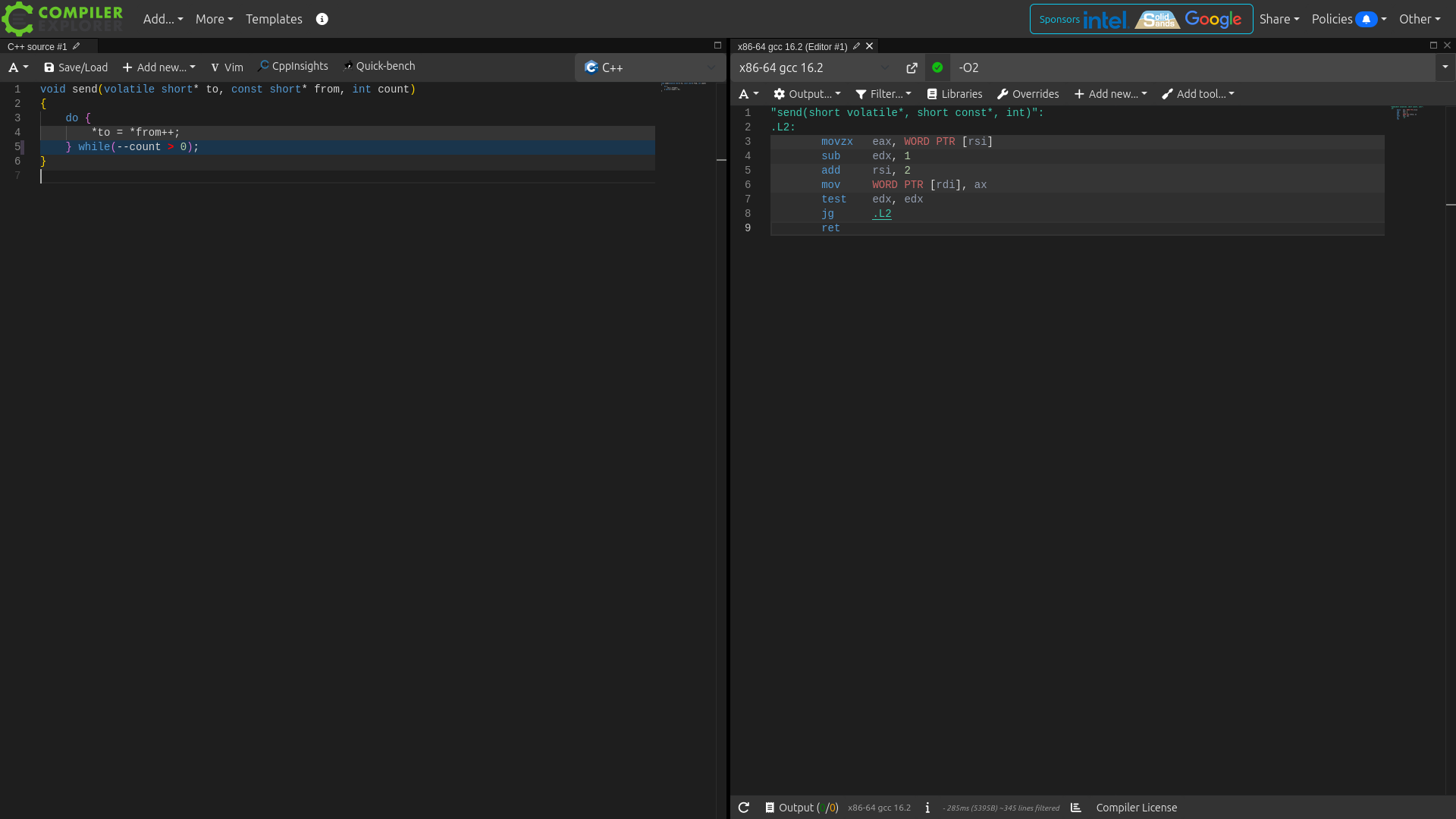Open the x86-64 gcc 16.2 compiler picker
Screen dimensions: 1456x819
(814, 67)
